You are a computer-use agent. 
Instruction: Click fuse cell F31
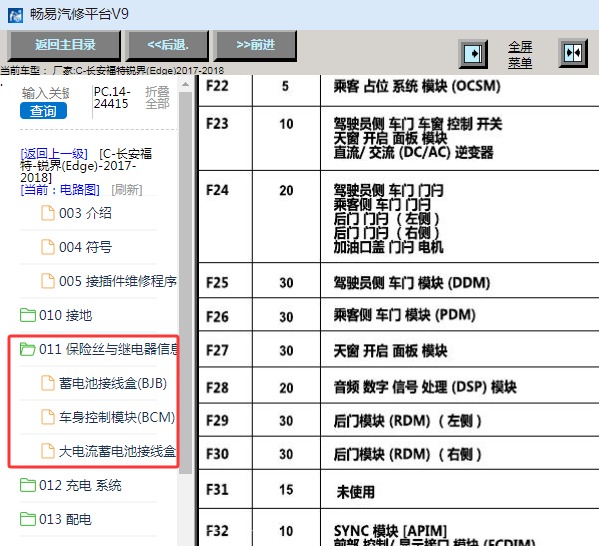point(217,489)
